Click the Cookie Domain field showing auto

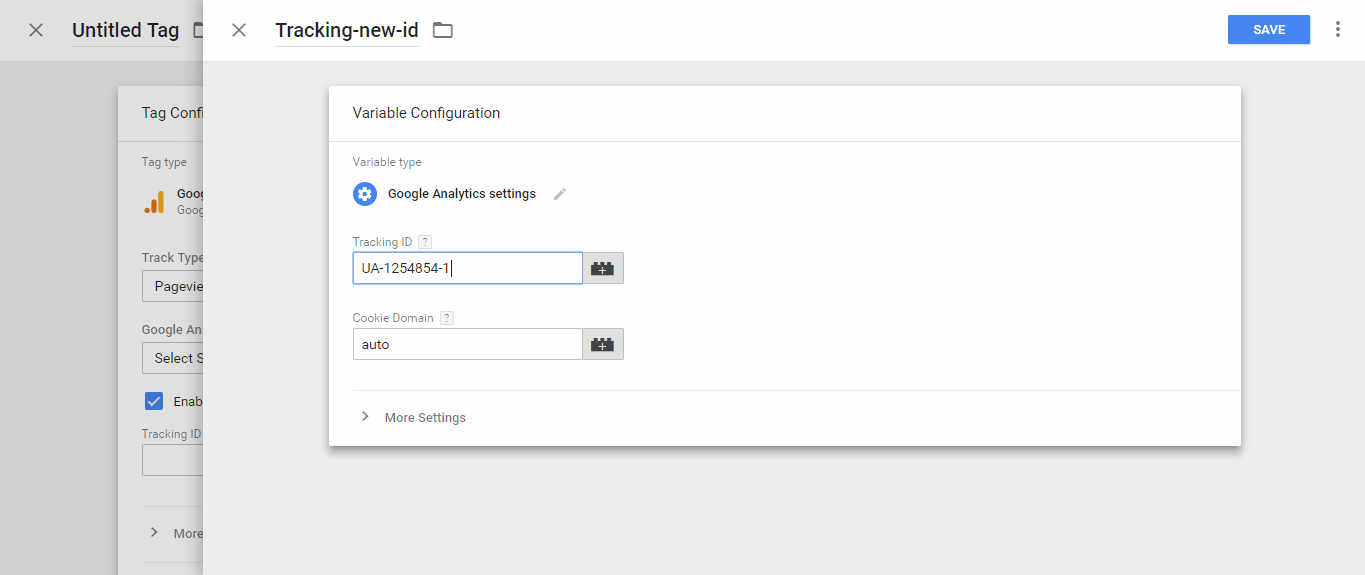[467, 344]
